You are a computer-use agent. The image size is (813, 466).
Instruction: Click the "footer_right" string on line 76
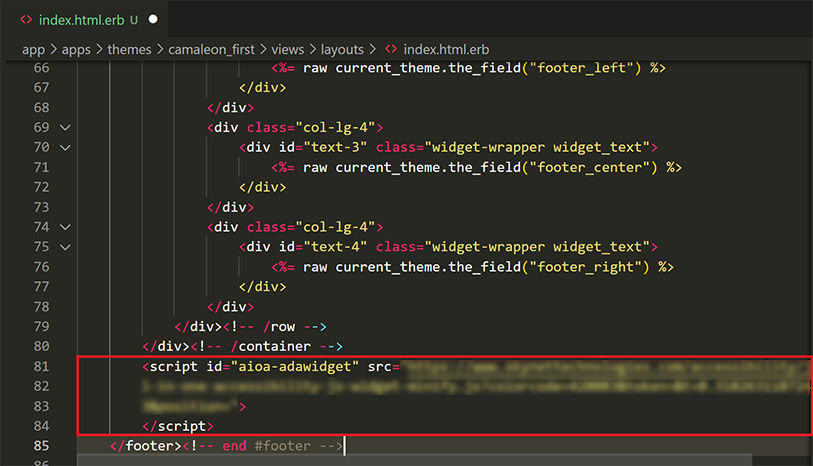coord(589,267)
